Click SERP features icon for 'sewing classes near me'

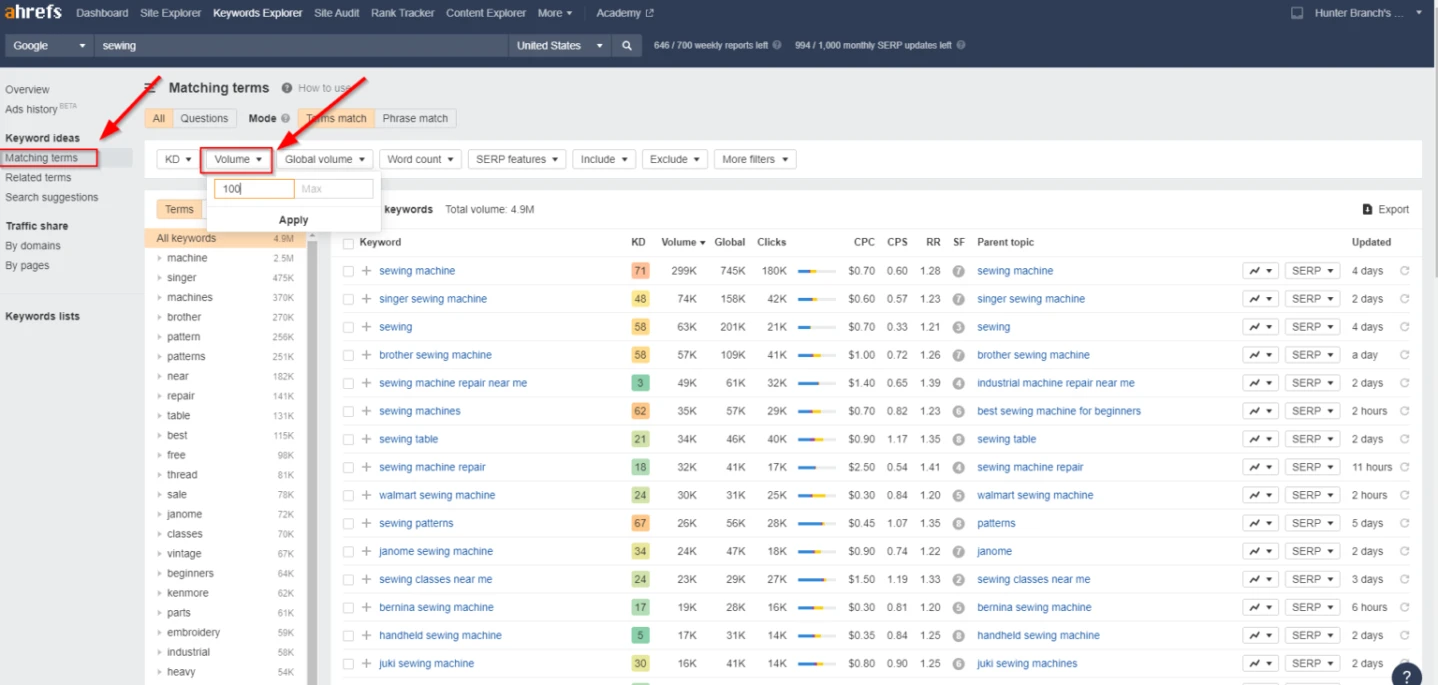pos(958,579)
